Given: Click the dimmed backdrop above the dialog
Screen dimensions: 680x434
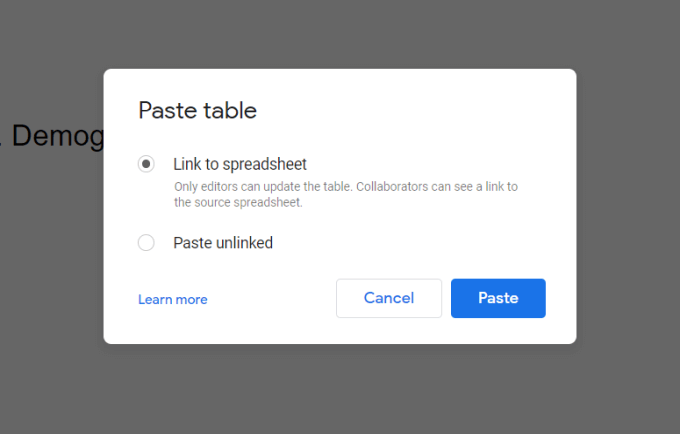Looking at the screenshot, I should click(340, 35).
